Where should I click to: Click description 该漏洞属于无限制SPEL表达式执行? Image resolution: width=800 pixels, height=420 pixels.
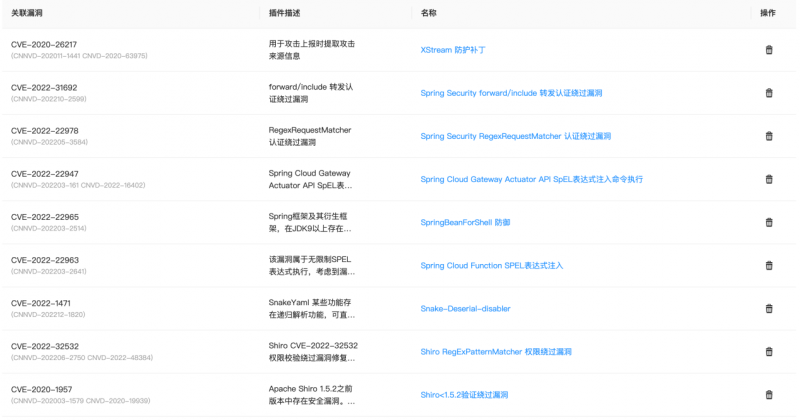click(x=312, y=265)
